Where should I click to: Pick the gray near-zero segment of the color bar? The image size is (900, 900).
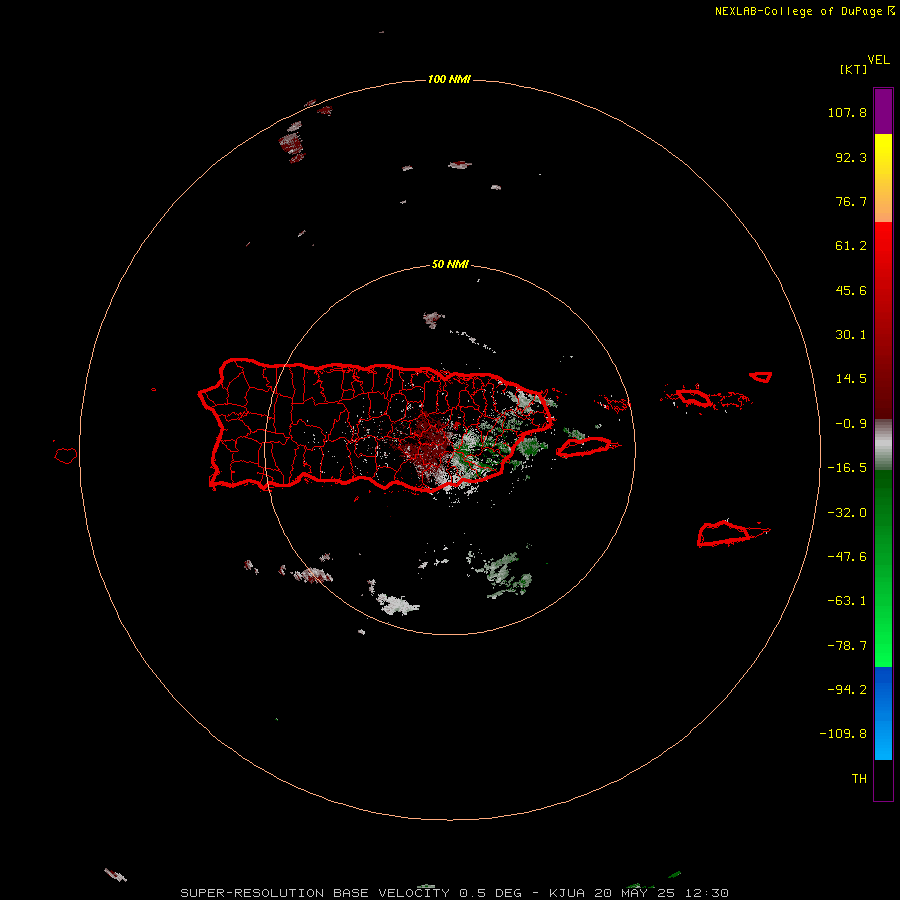[883, 445]
